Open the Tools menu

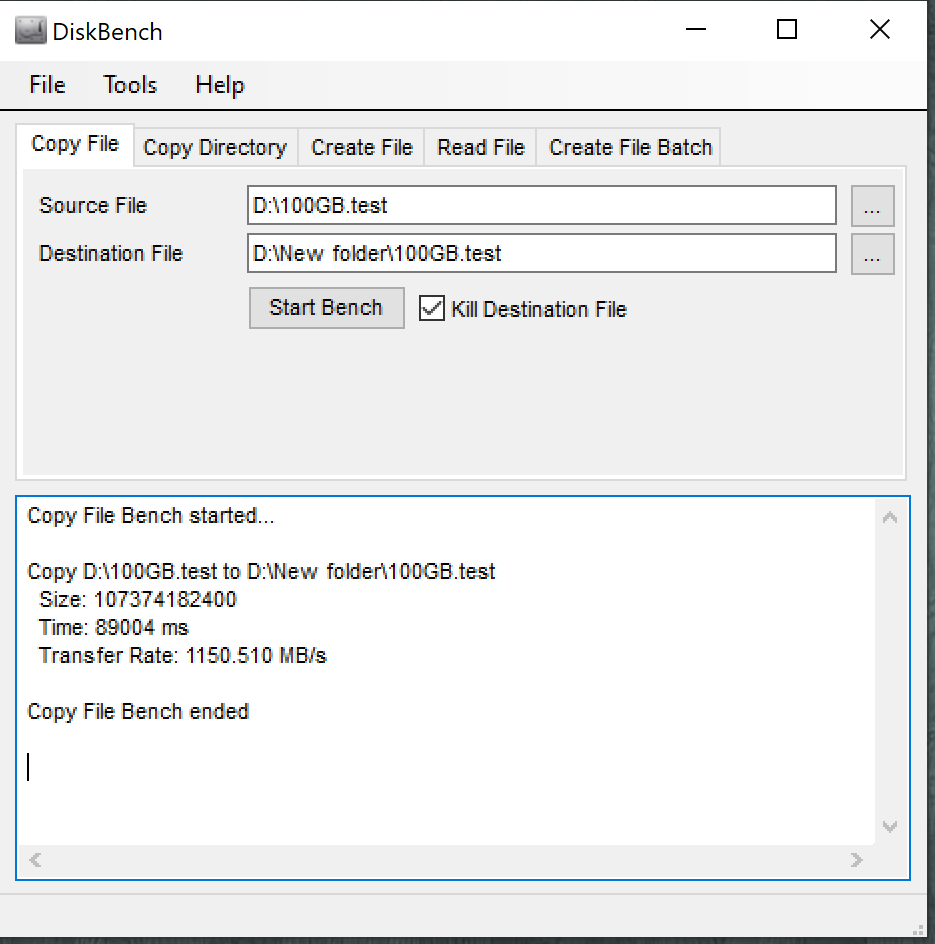[x=130, y=85]
